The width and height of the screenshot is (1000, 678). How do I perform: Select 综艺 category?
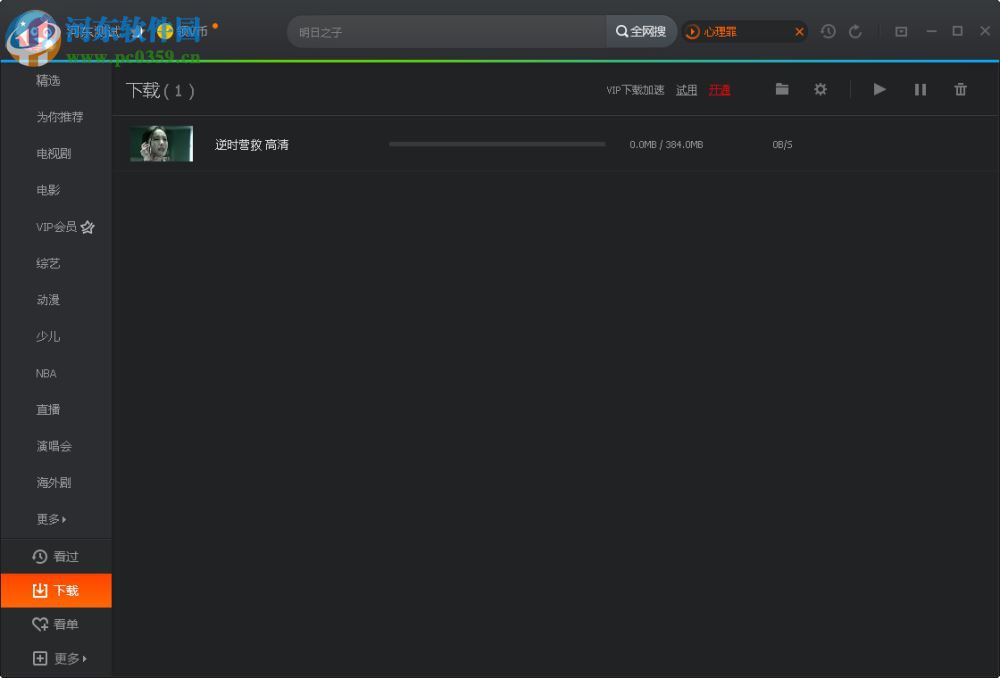[48, 263]
